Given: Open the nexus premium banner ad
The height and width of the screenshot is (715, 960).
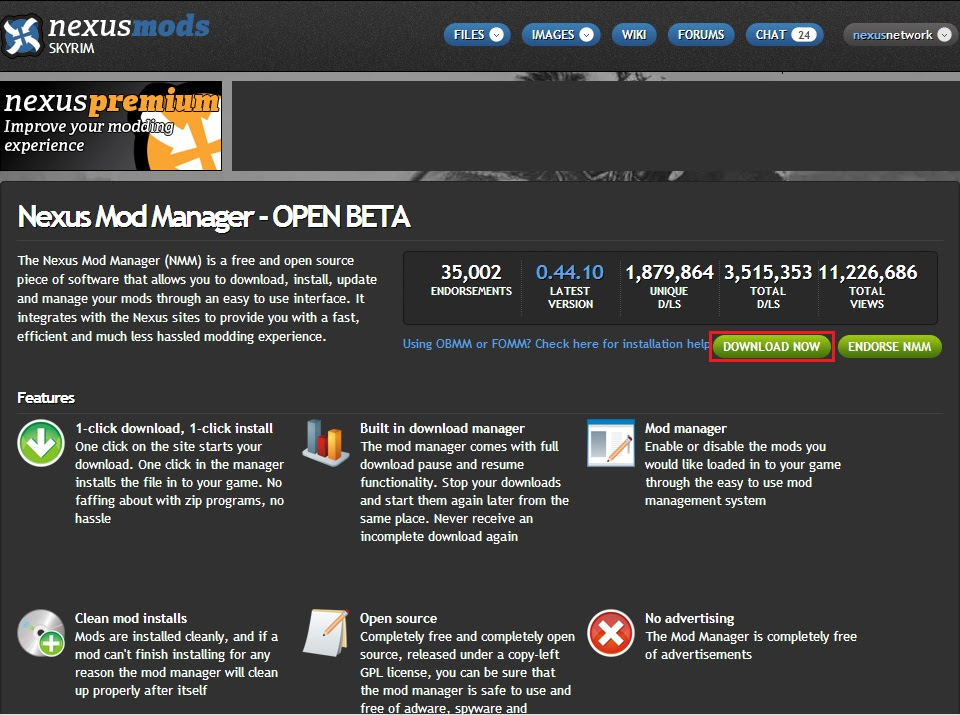Looking at the screenshot, I should pos(111,126).
